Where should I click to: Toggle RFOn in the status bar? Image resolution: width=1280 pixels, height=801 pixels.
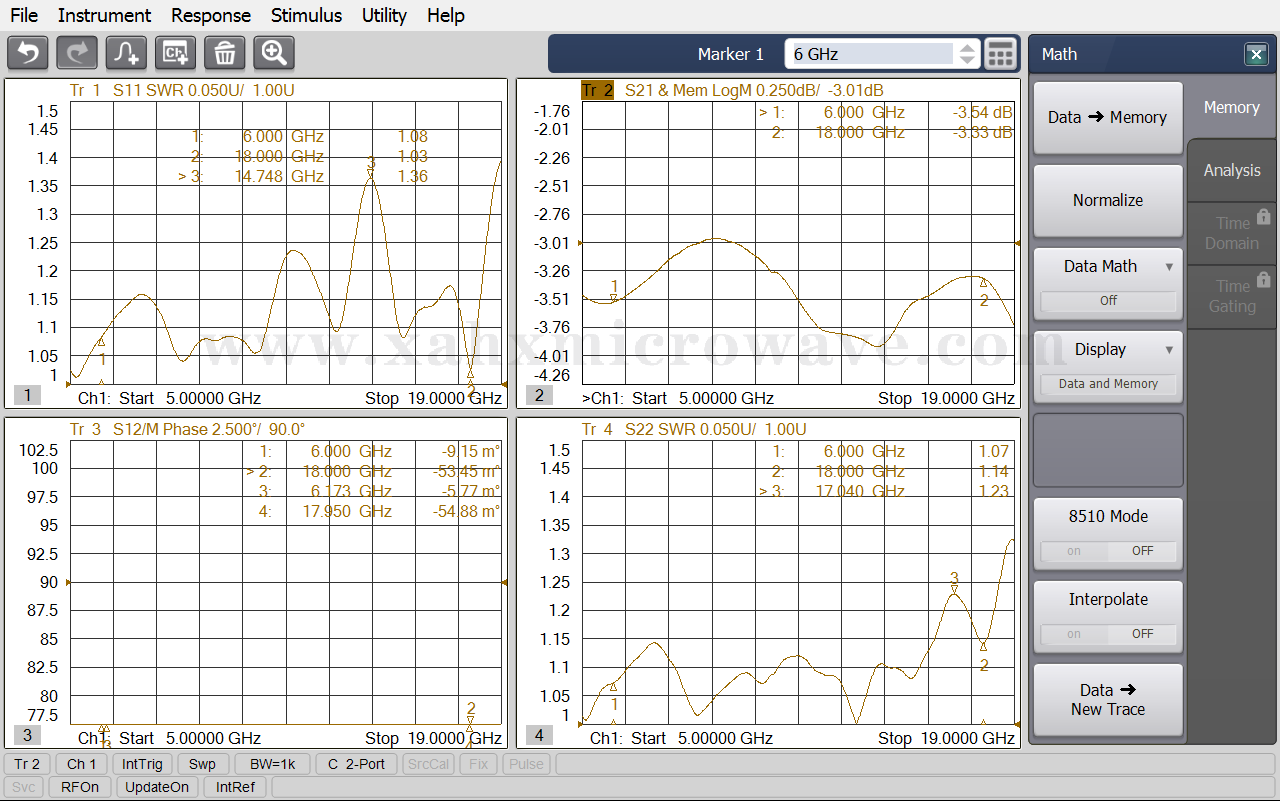click(x=80, y=787)
